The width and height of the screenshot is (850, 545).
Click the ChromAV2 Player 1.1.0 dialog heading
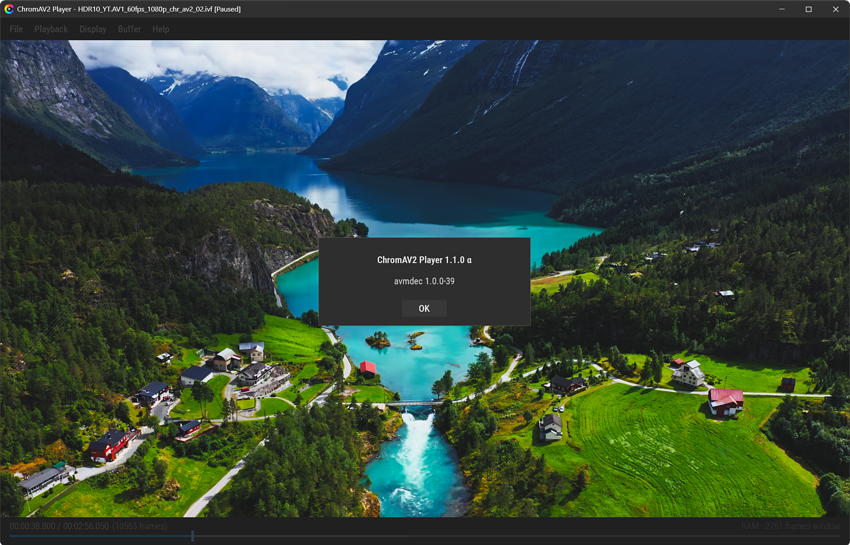tap(424, 260)
